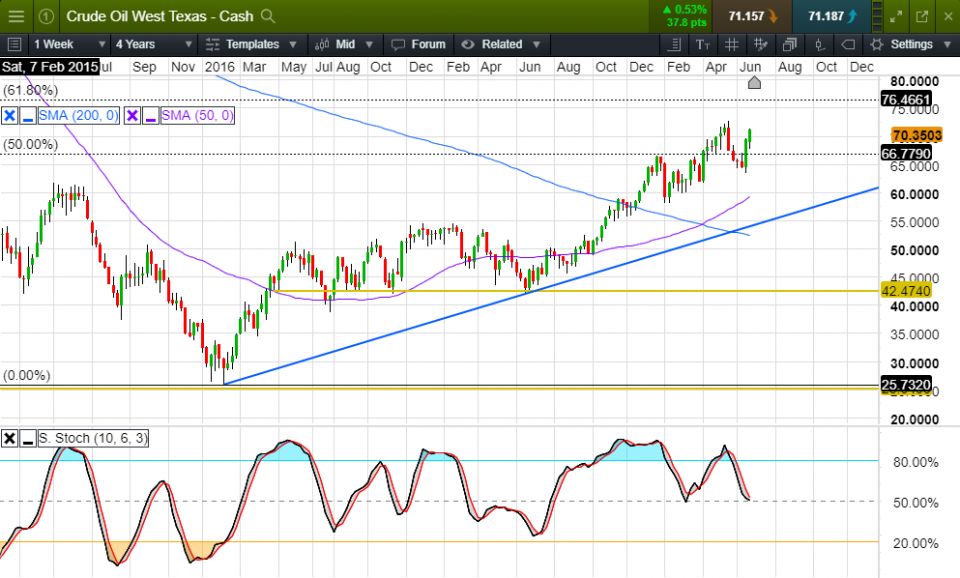Open the 1 Week interval dropdown

[68, 44]
